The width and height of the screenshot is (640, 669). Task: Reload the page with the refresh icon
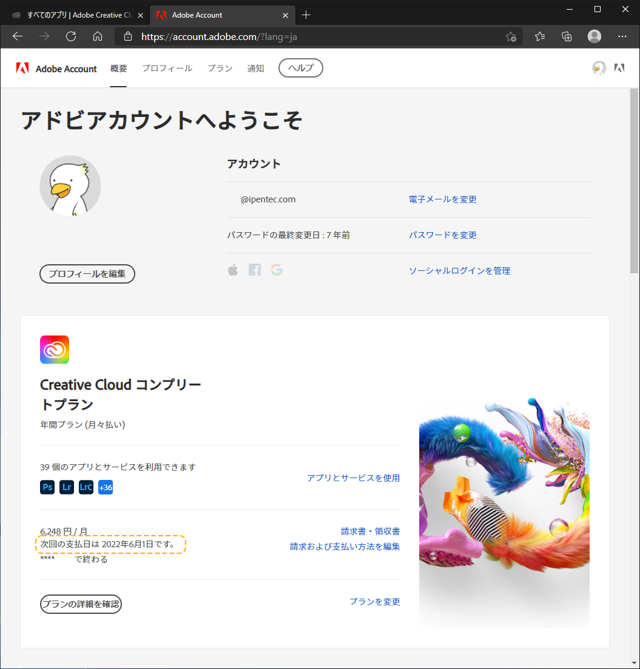point(71,37)
